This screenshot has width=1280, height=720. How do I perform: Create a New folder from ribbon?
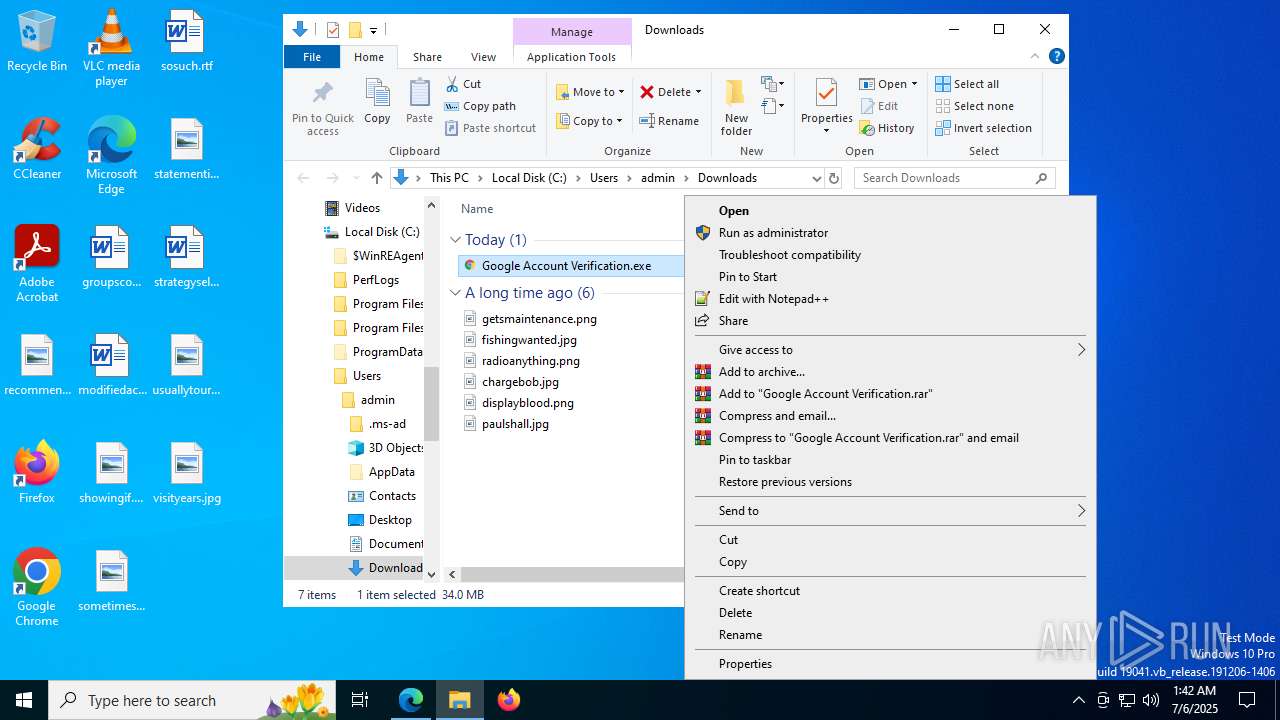click(736, 107)
